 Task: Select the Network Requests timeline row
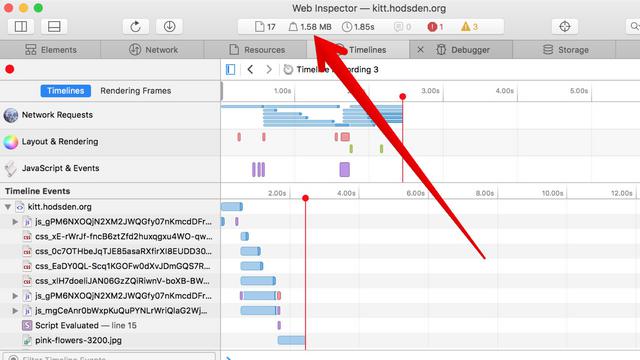(110, 115)
